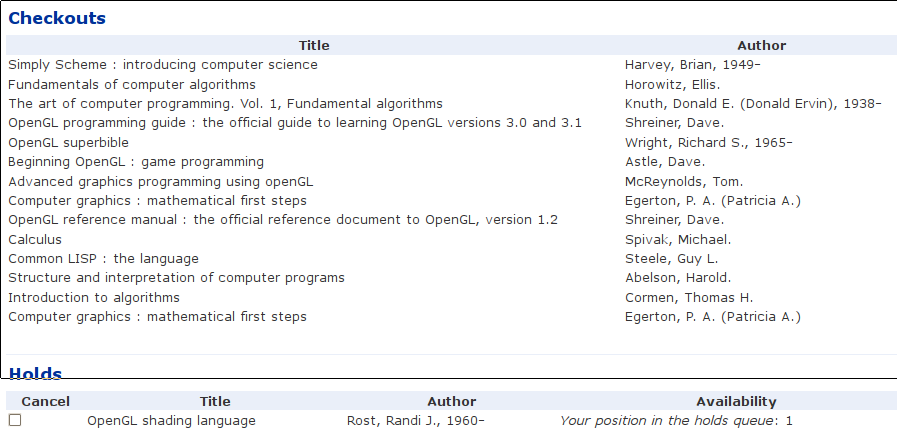Open the OpenGL superbible entry
This screenshot has height=432, width=897.
pyautogui.click(x=63, y=142)
